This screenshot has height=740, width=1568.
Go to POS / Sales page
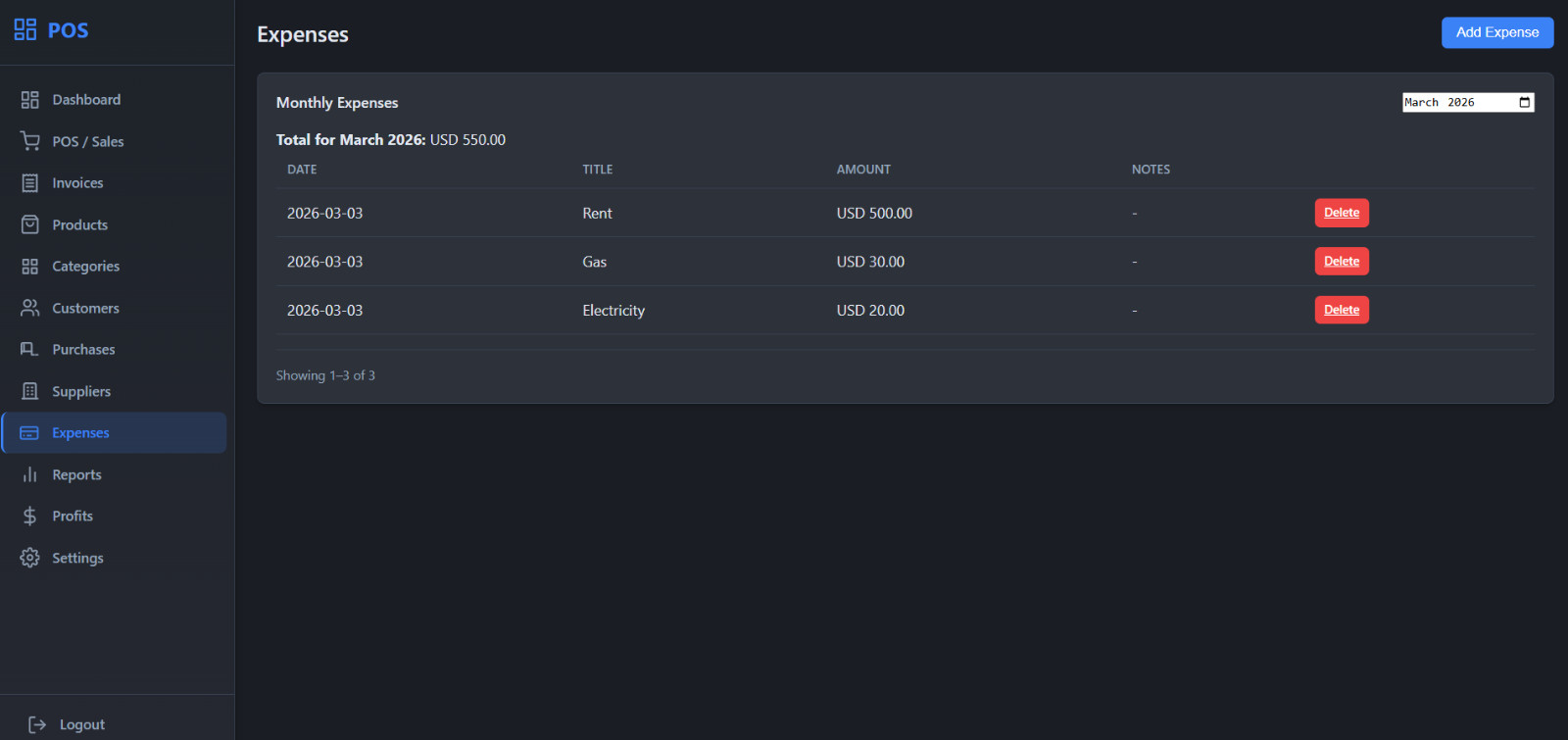[114, 141]
